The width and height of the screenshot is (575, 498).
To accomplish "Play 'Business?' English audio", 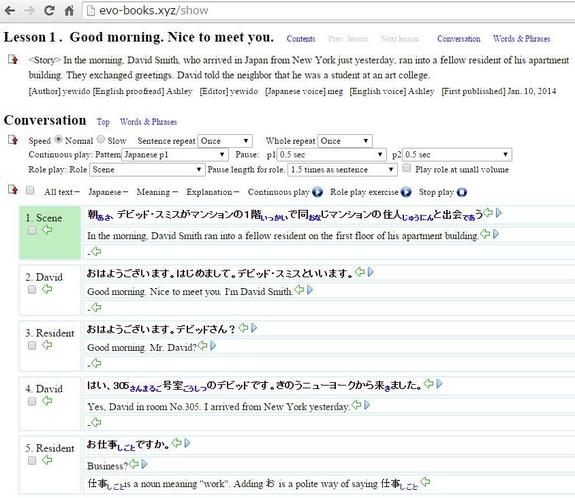I will click(x=144, y=464).
